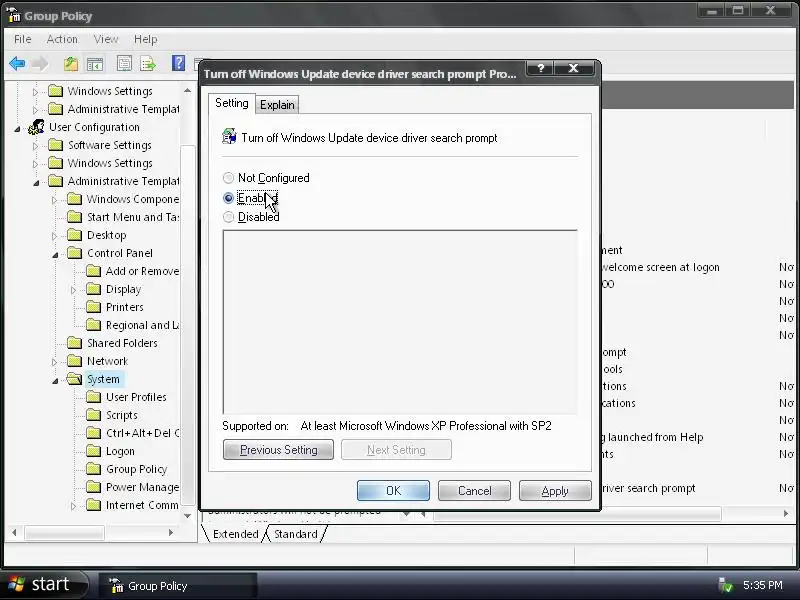Click the Printers folder icon
This screenshot has height=600, width=800.
point(93,307)
